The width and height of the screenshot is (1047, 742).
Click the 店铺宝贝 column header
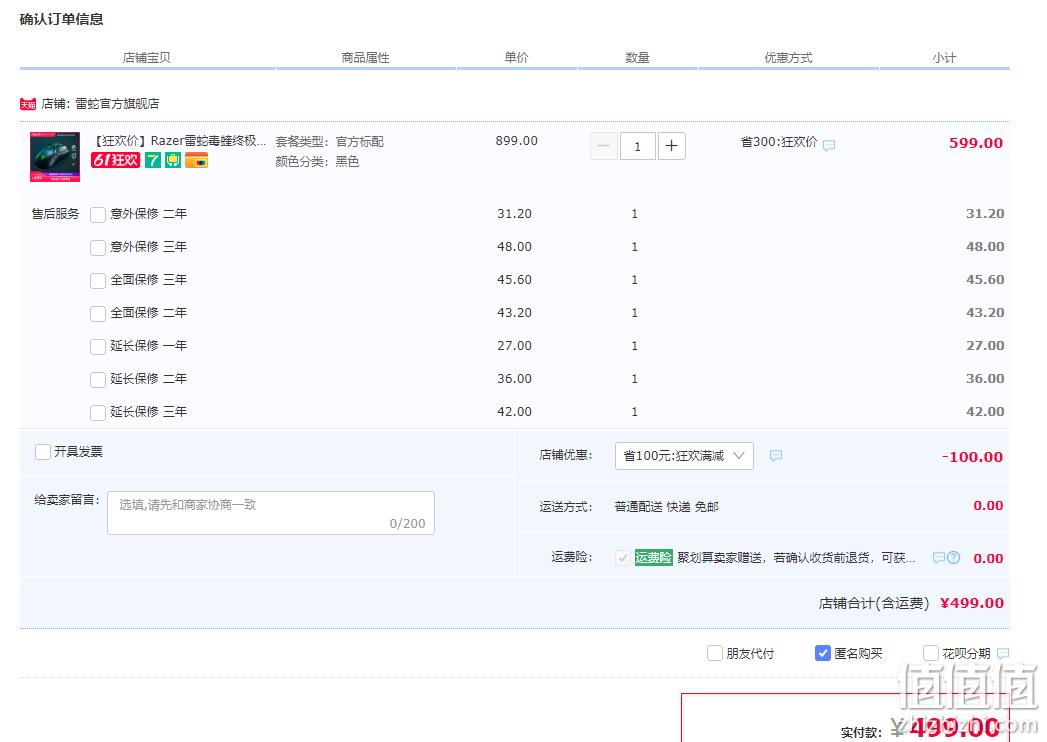point(146,57)
